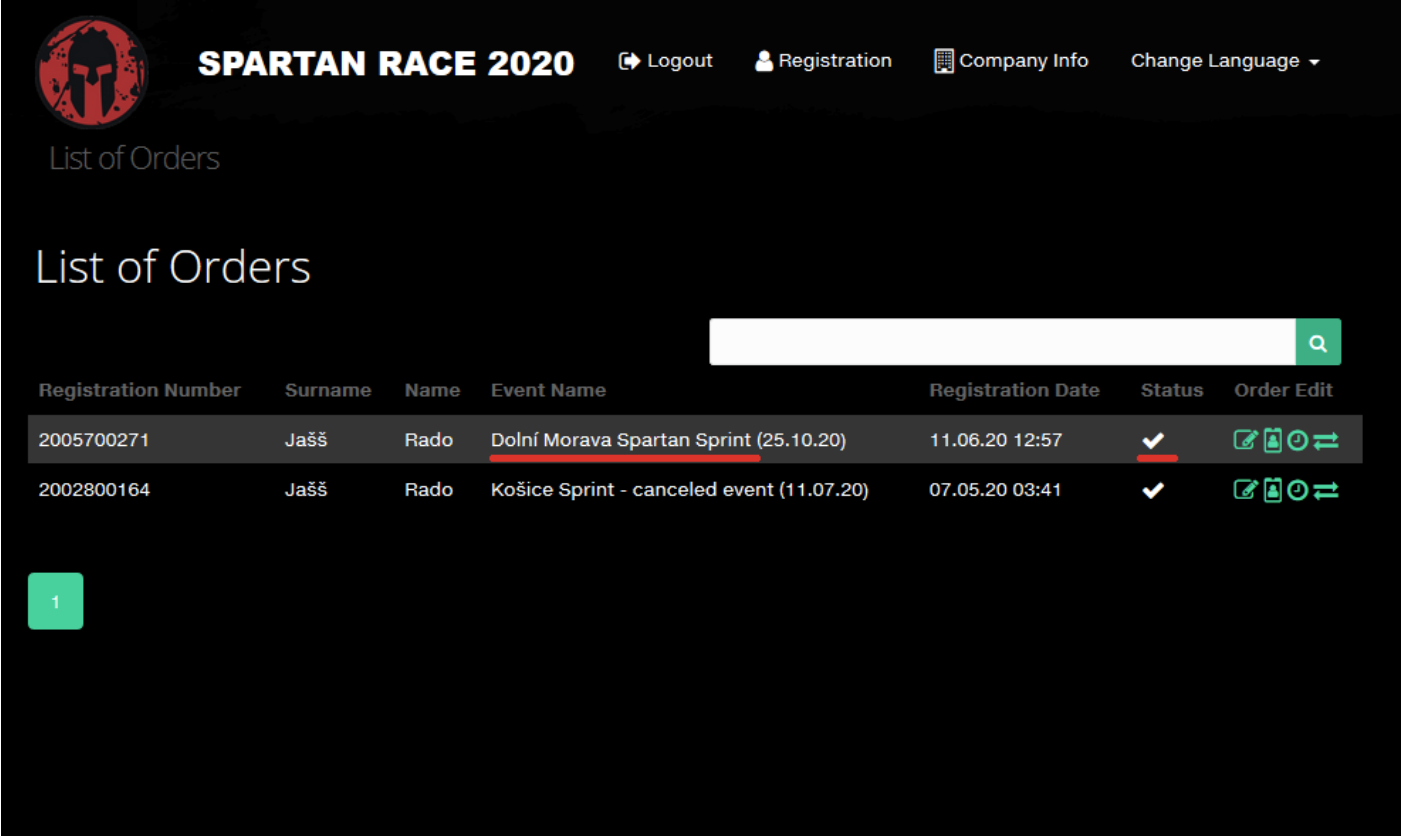Go to page 1 of orders
The height and width of the screenshot is (836, 1402).
pyautogui.click(x=55, y=601)
